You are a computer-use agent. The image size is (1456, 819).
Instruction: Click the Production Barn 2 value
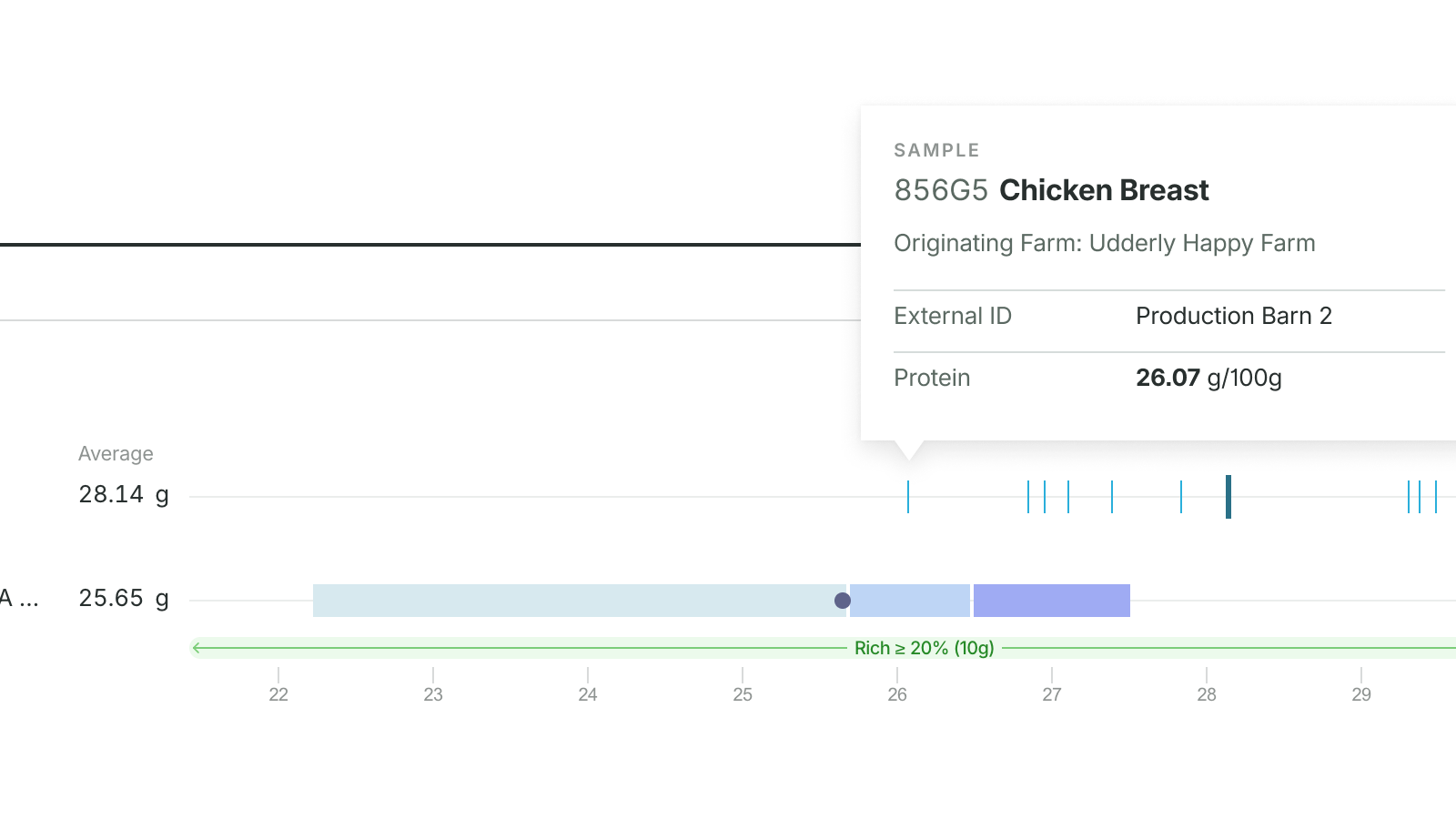click(x=1234, y=316)
